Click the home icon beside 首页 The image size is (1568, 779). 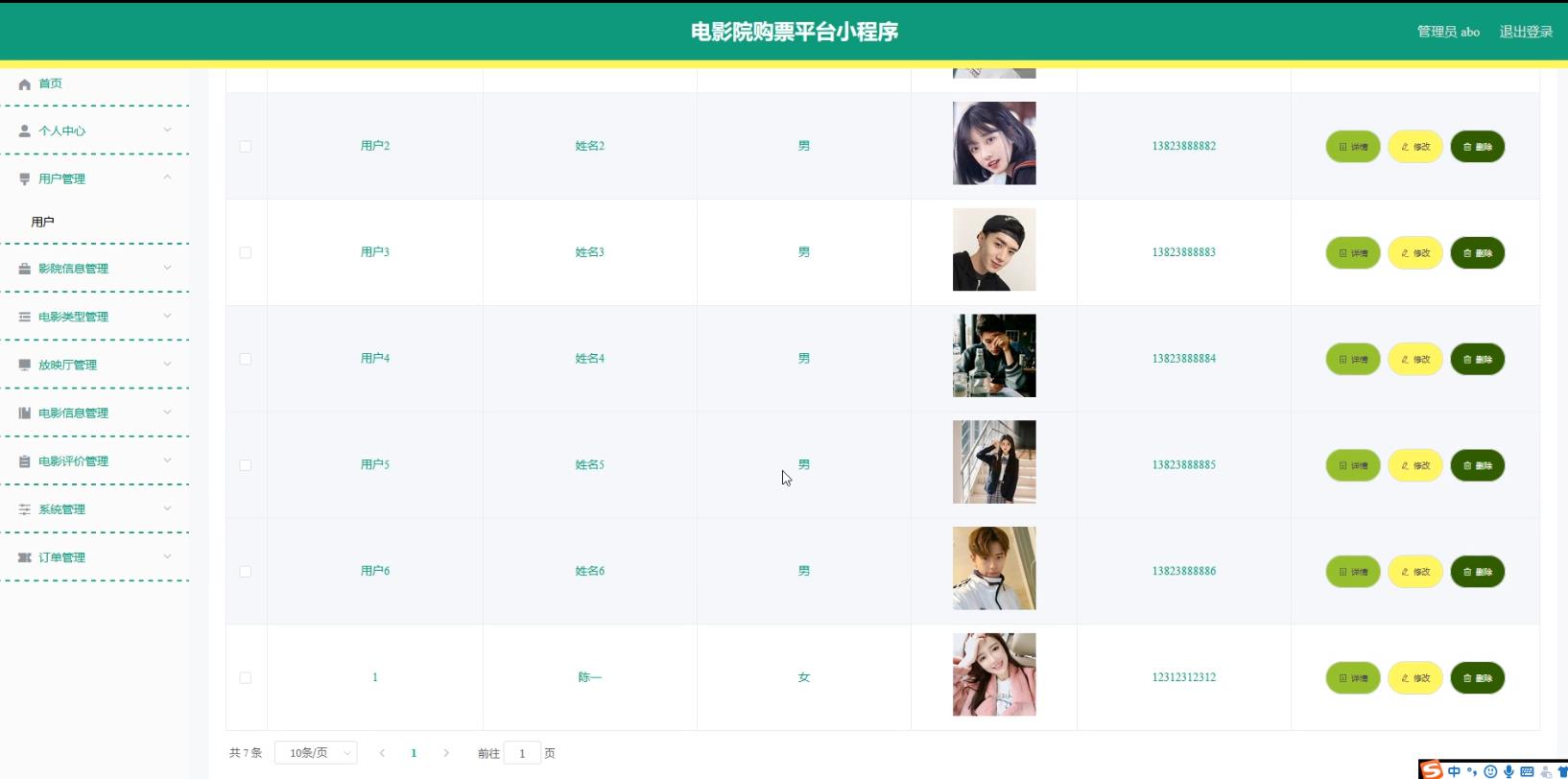click(25, 84)
